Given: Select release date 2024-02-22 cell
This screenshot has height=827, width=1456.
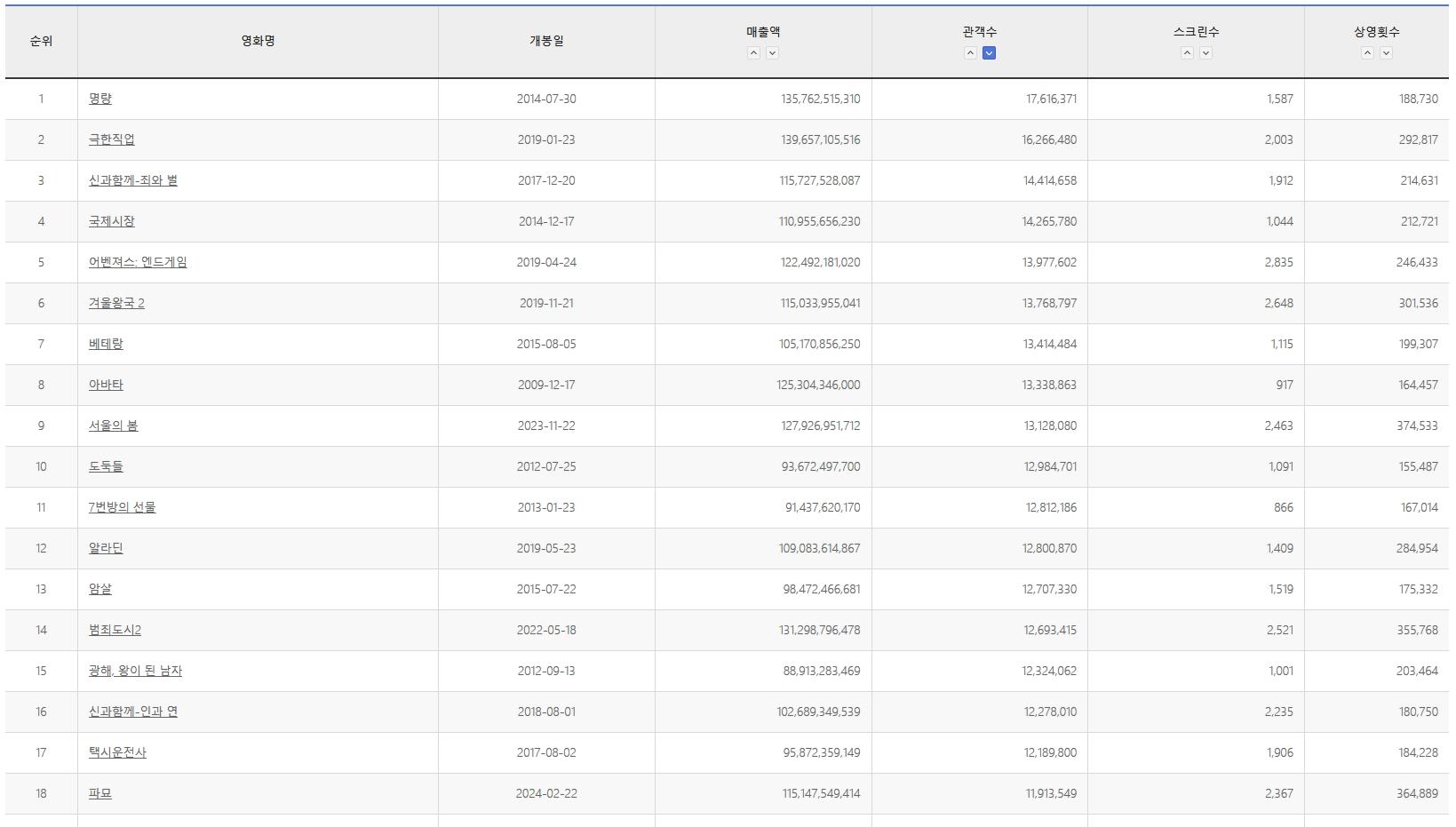Looking at the screenshot, I should click(546, 793).
